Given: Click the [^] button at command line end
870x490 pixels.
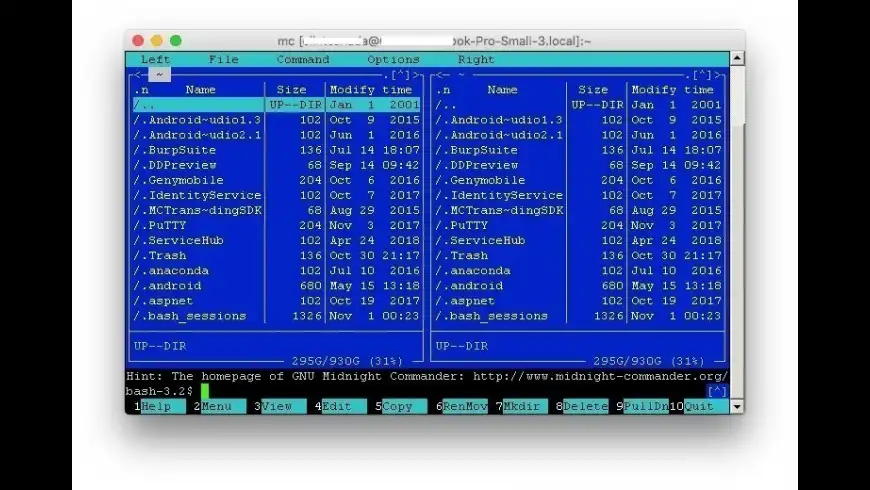Looking at the screenshot, I should coord(716,391).
